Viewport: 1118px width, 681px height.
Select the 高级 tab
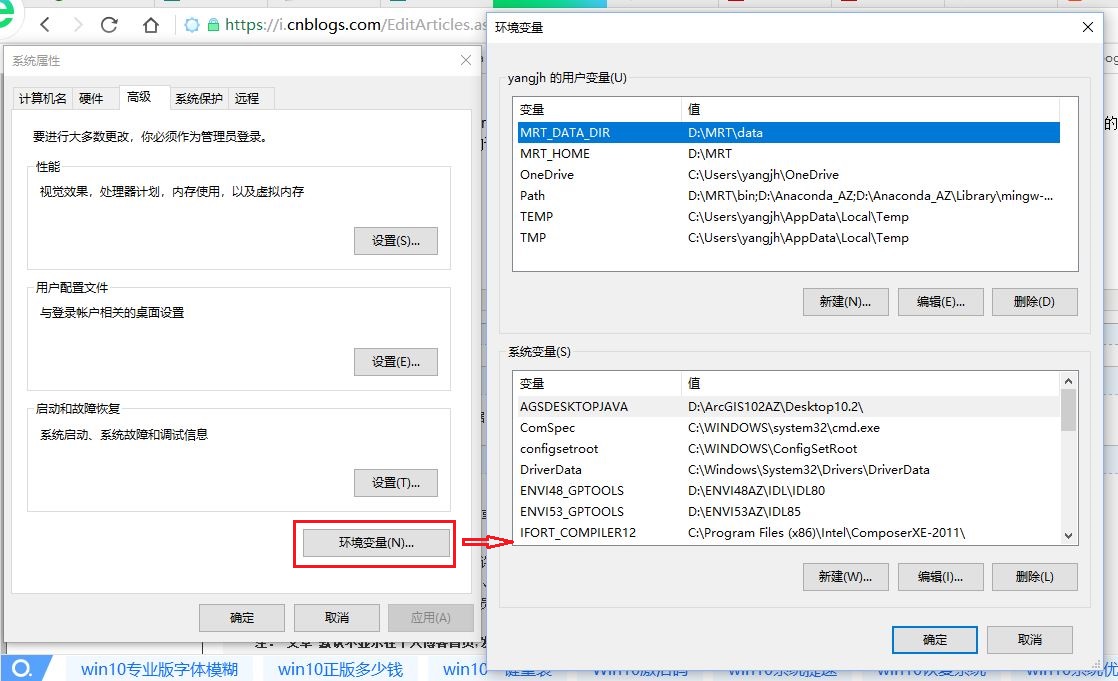pos(139,97)
